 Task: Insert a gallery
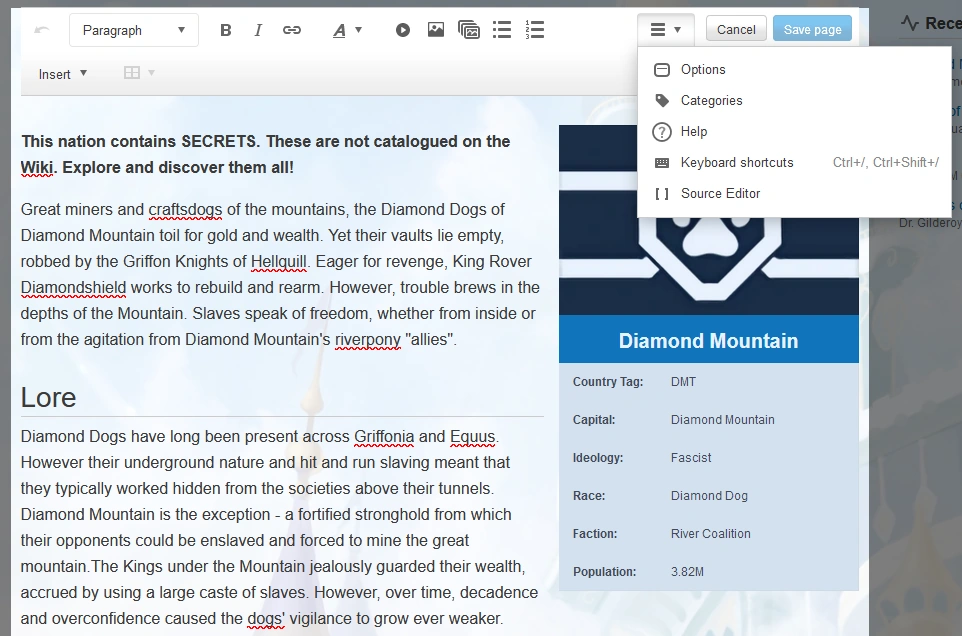pyautogui.click(x=469, y=29)
